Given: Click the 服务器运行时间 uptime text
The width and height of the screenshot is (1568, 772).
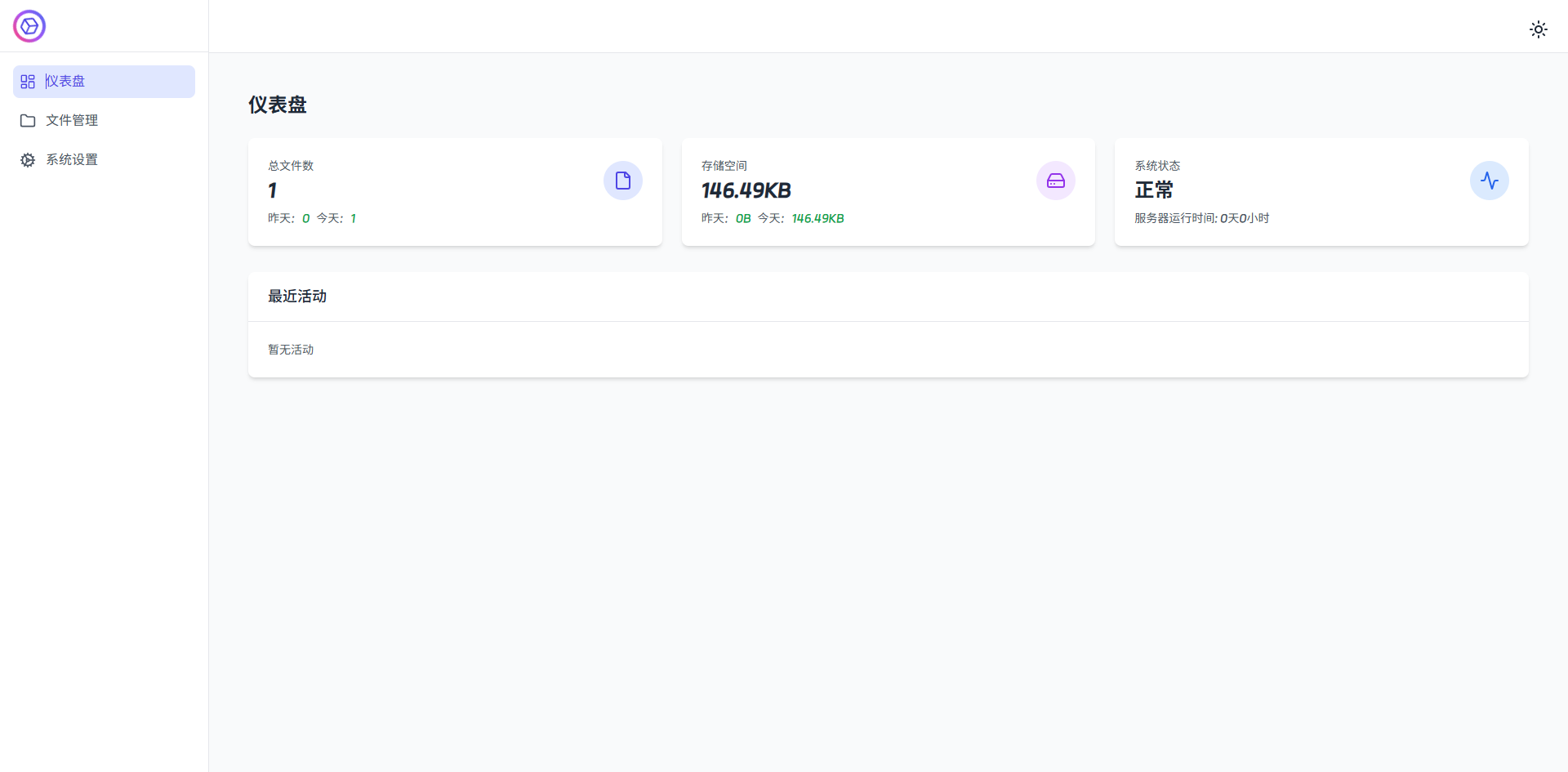Looking at the screenshot, I should 1202,218.
